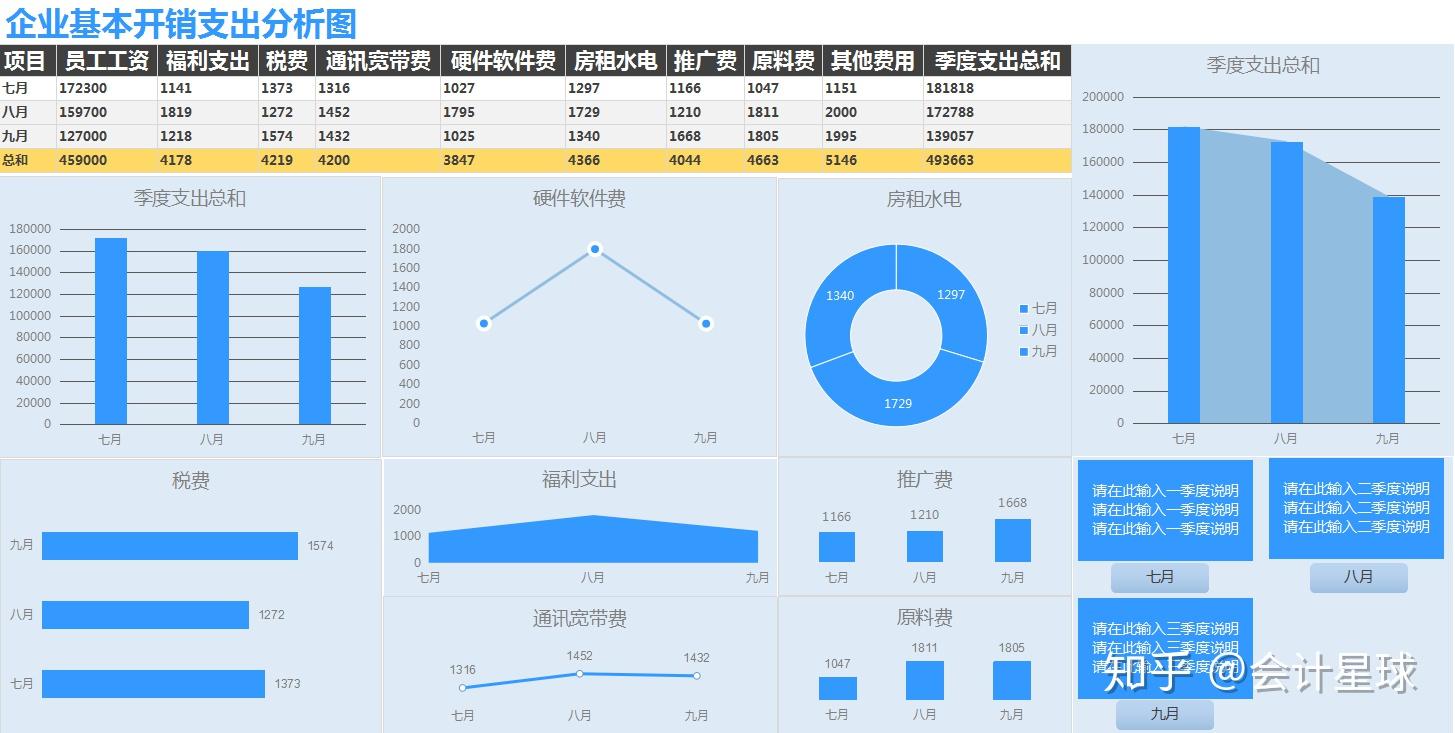
Task: Click 八月 legend swatch in 房租水电 chart
Action: tap(1023, 330)
